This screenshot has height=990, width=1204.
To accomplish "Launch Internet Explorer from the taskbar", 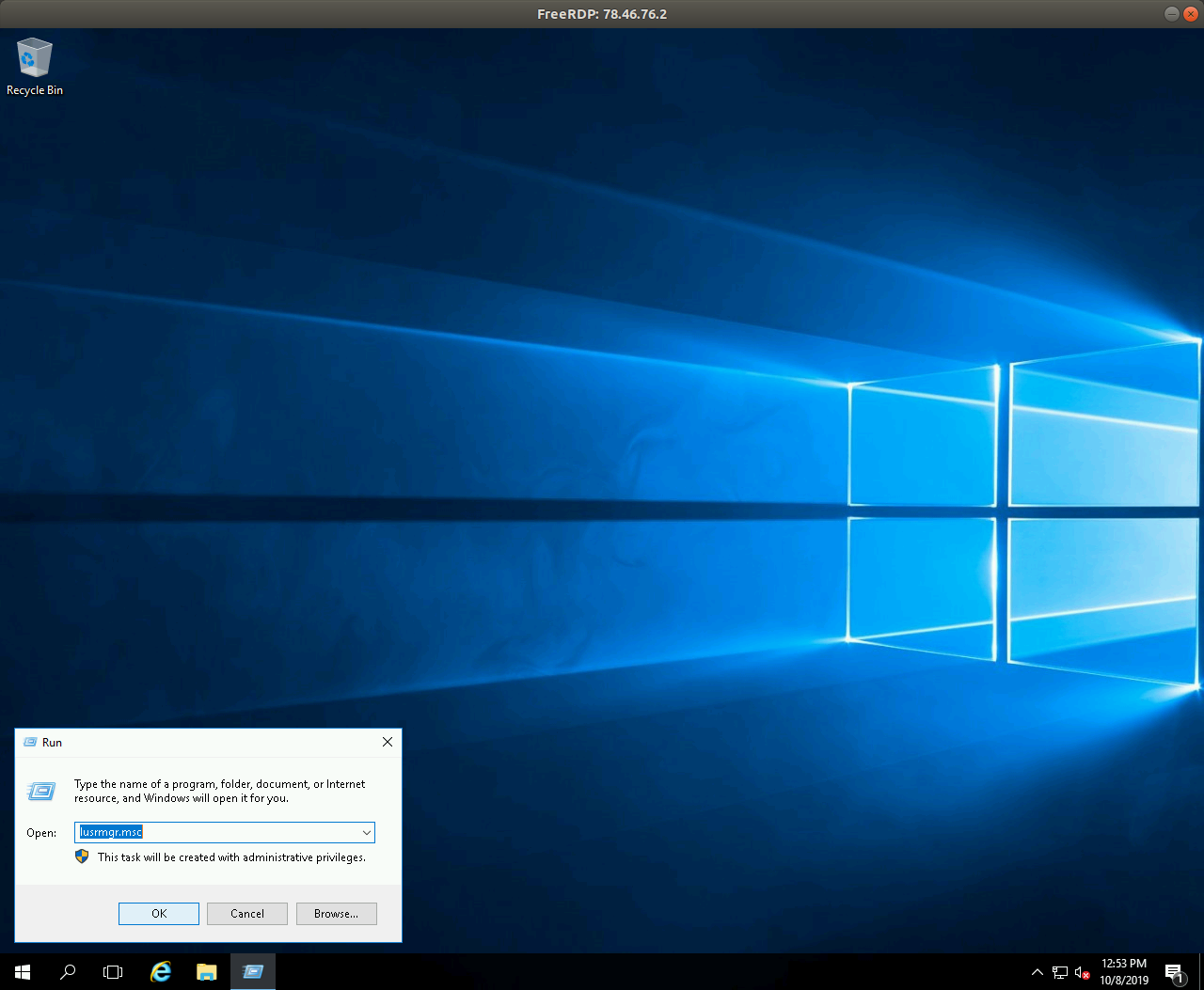I will pyautogui.click(x=161, y=972).
